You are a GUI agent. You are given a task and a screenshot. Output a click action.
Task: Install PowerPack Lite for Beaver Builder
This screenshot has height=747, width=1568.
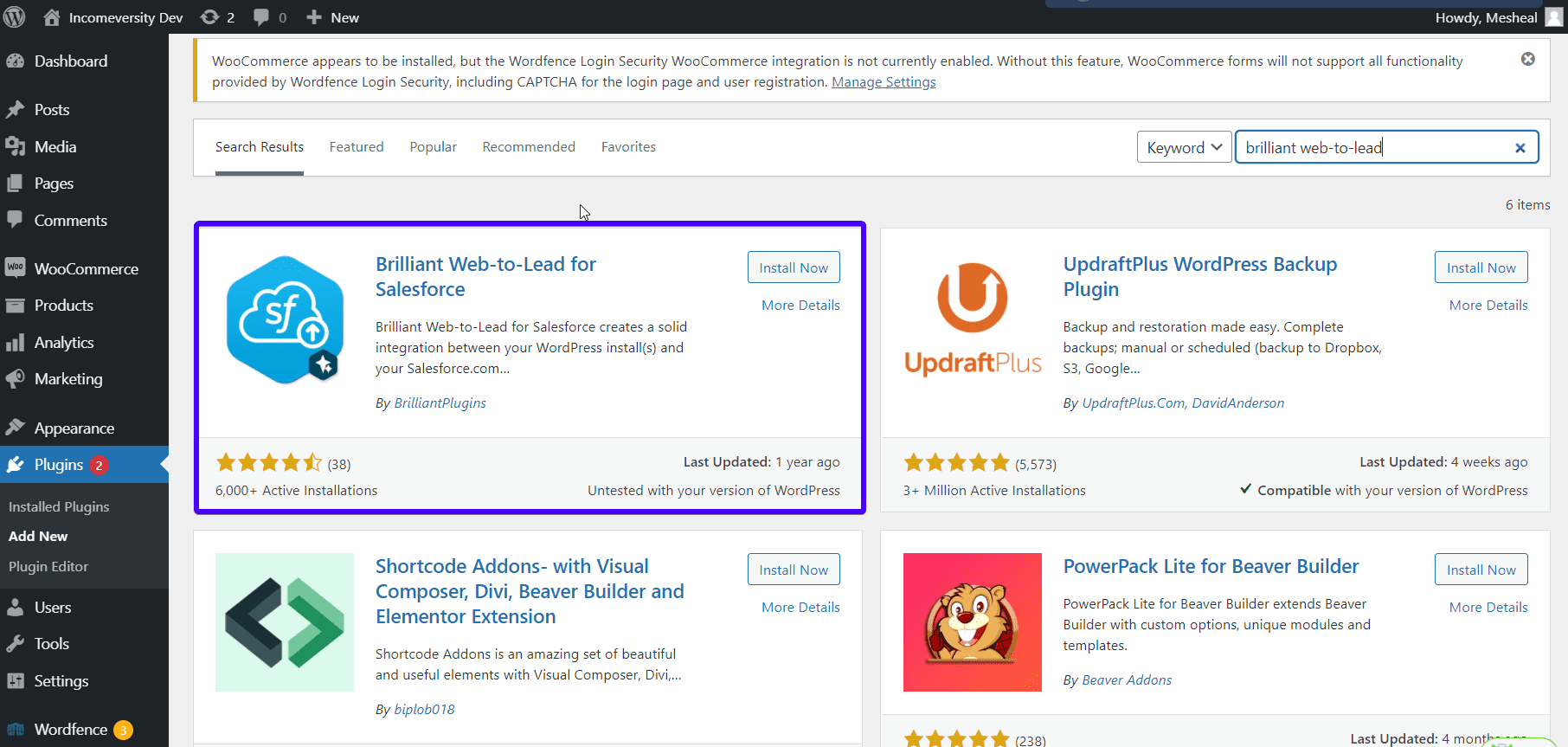[x=1481, y=570]
